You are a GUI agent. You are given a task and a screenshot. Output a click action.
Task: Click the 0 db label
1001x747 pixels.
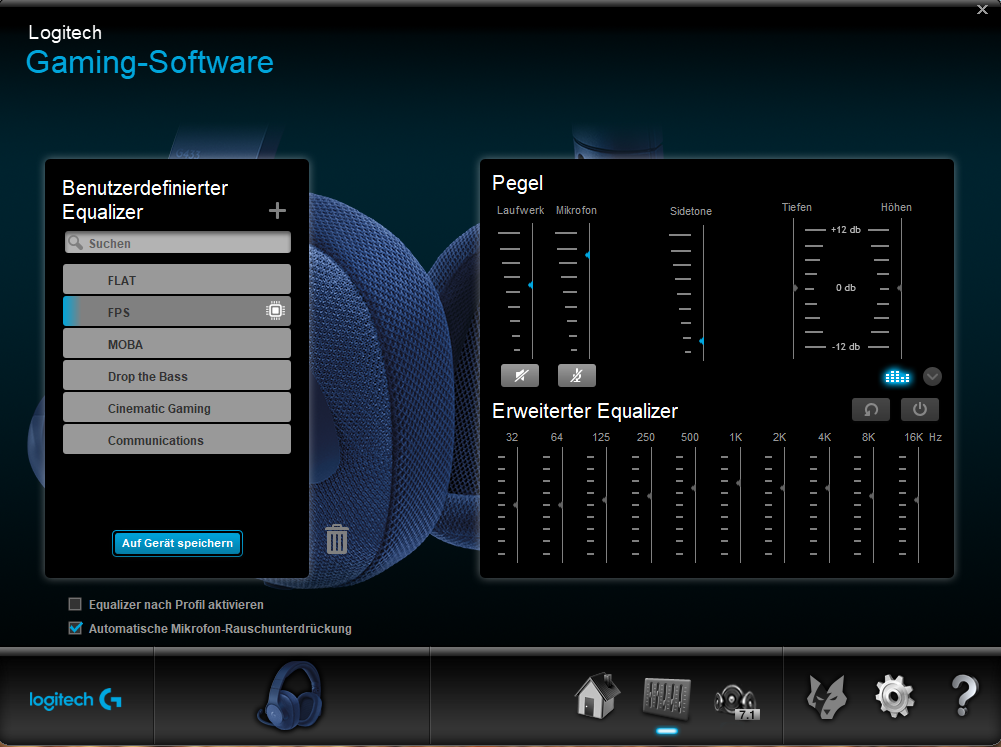tap(845, 288)
